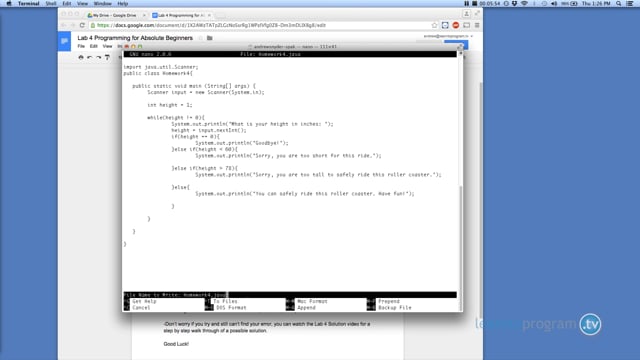Click the Google Docs home icon

[x=64, y=41]
